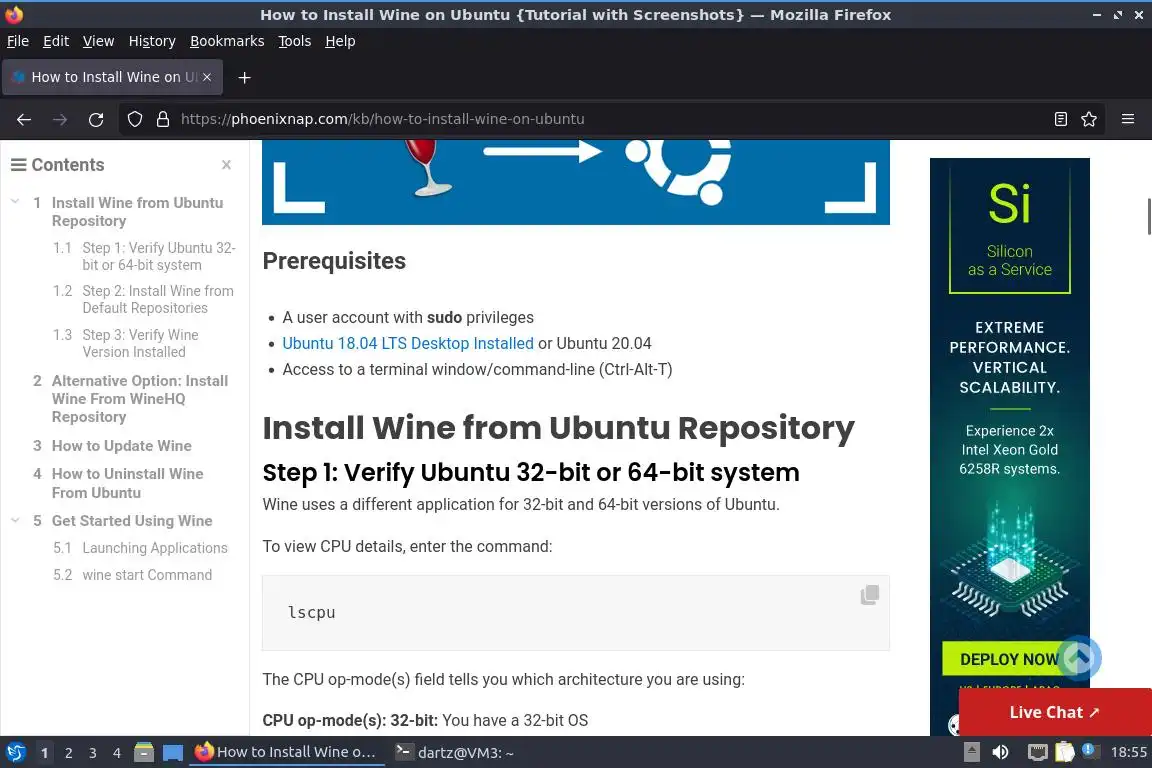1152x768 pixels.
Task: Open the Edit menu
Action: pos(56,41)
